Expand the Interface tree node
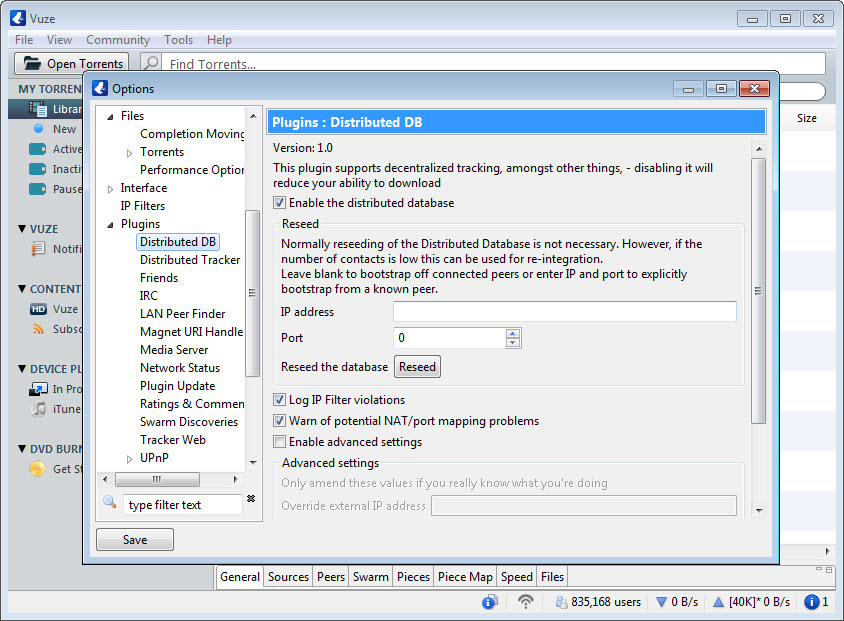 [x=110, y=189]
